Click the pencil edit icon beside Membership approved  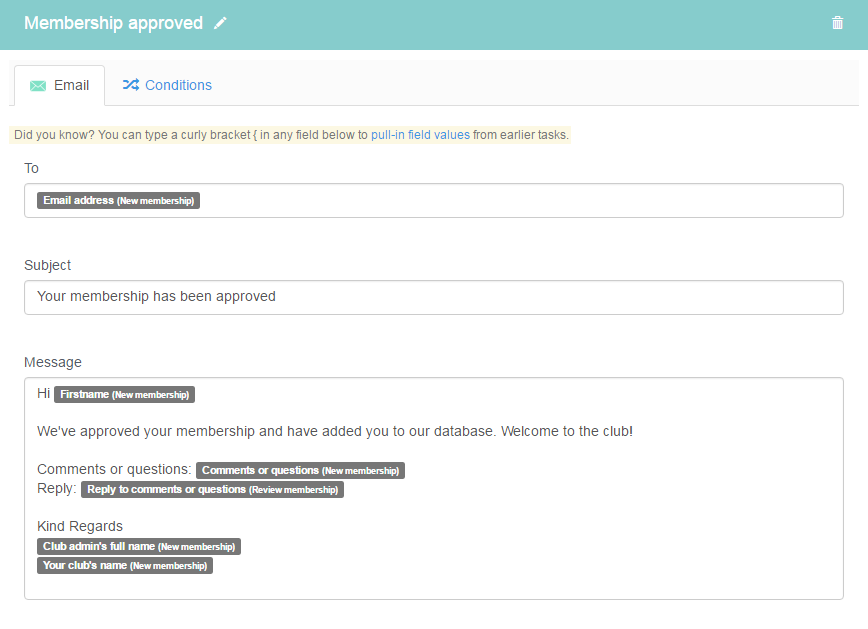click(x=220, y=23)
